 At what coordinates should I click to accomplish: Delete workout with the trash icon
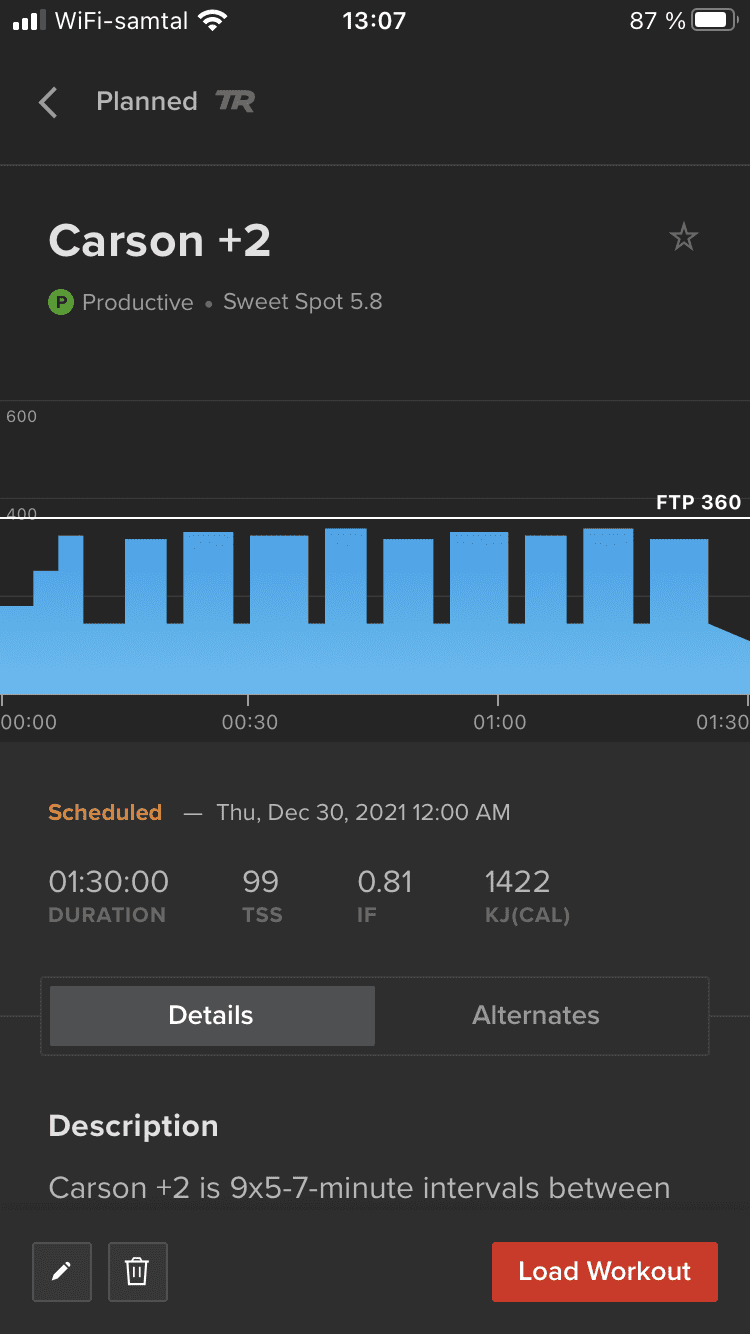pyautogui.click(x=137, y=1272)
